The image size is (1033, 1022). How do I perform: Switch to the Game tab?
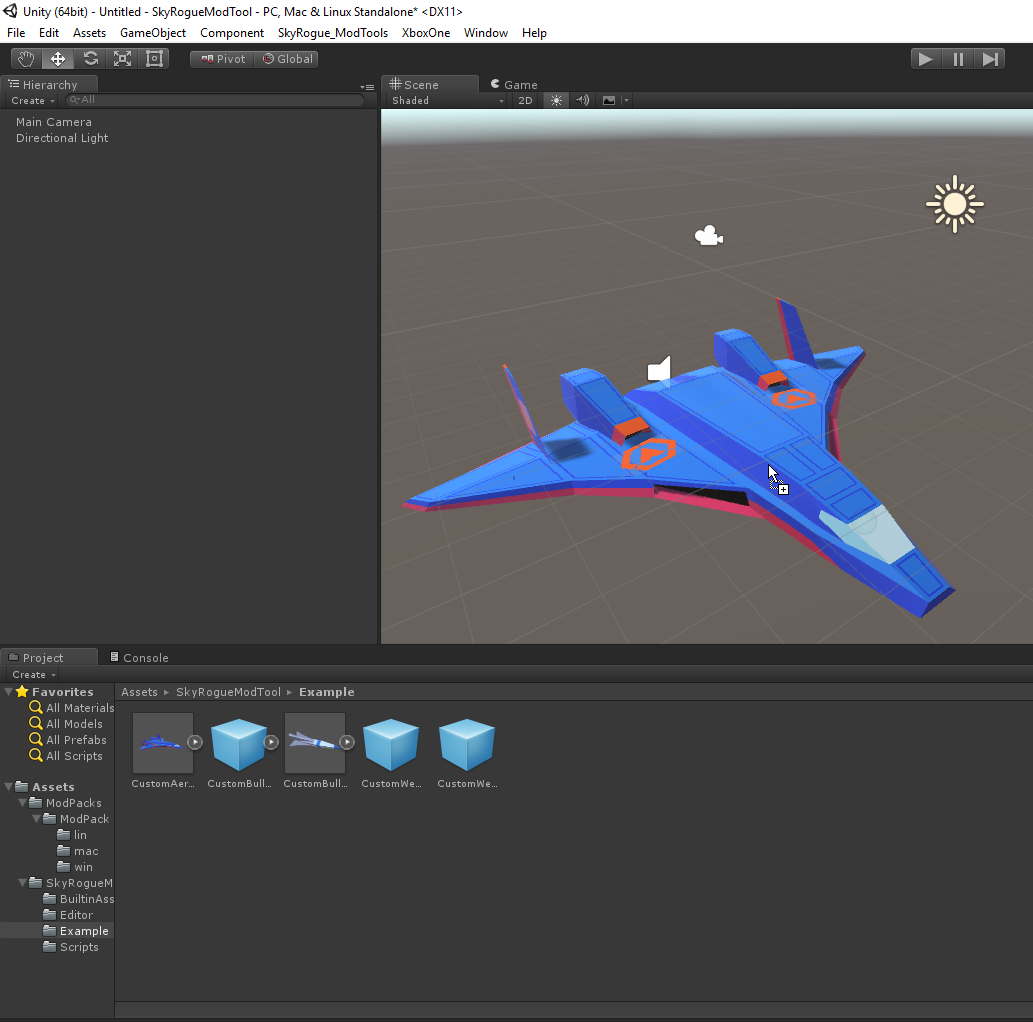(514, 85)
